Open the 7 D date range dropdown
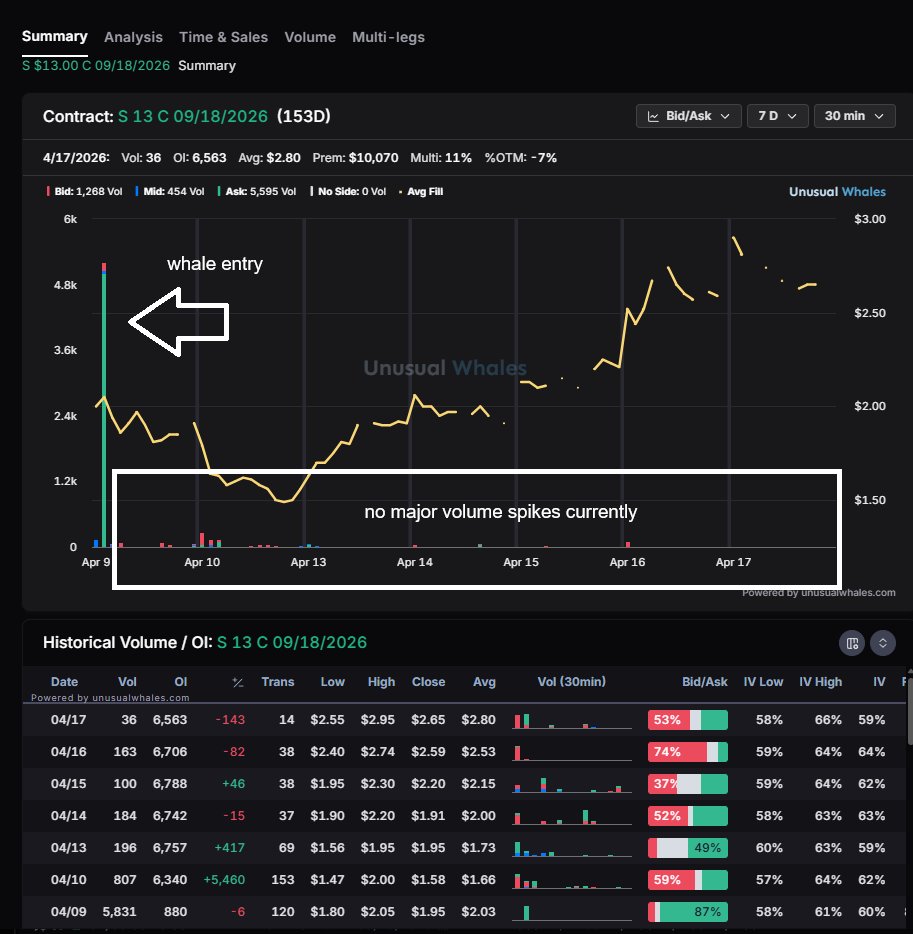913x934 pixels. (777, 116)
